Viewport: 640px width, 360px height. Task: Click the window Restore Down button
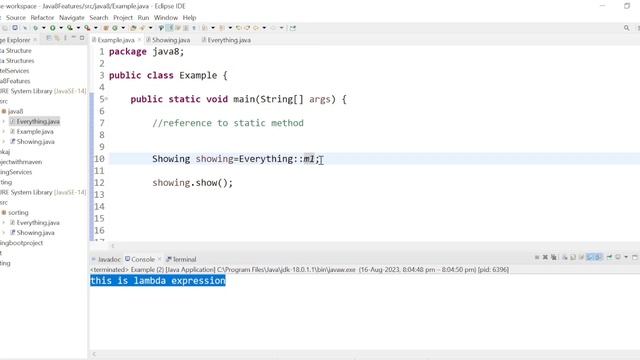(x=627, y=6)
